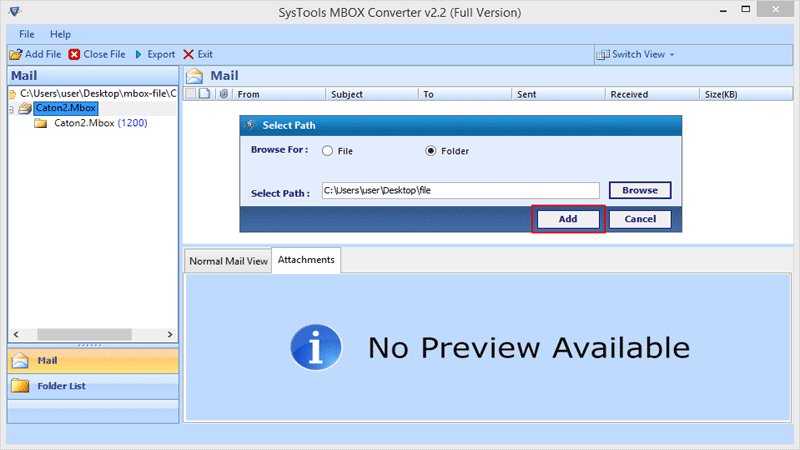
Task: Toggle the select-all checkbox in the mail list header
Action: coord(190,93)
